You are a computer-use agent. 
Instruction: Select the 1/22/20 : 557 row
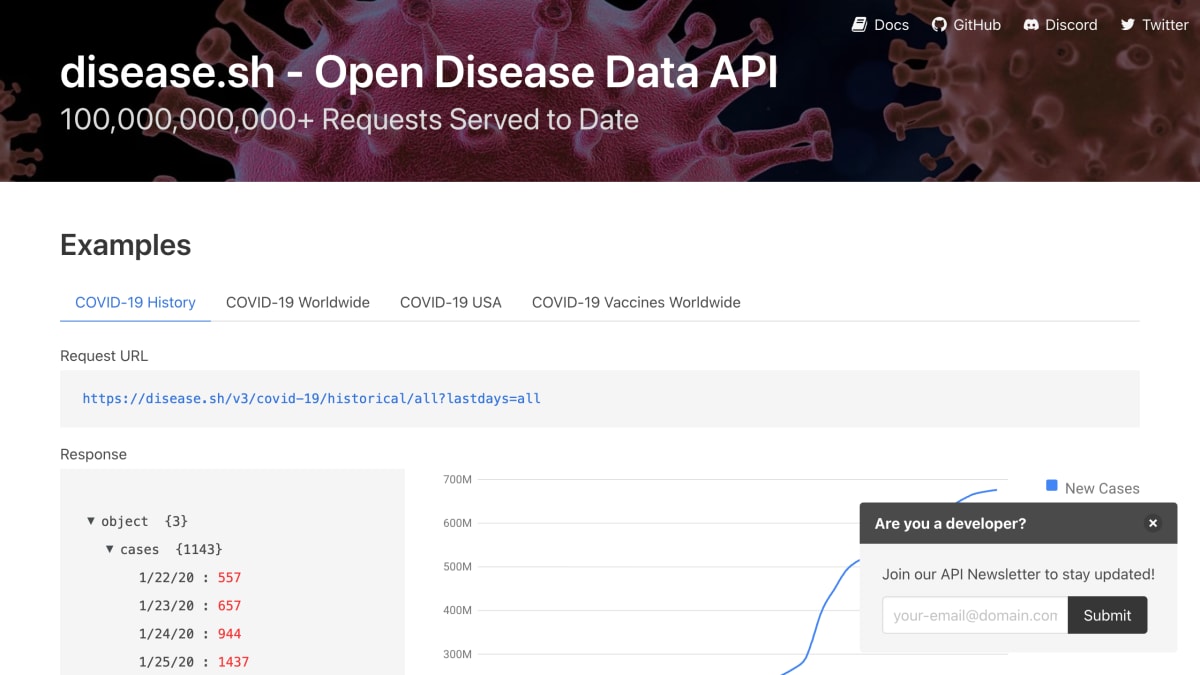click(190, 577)
